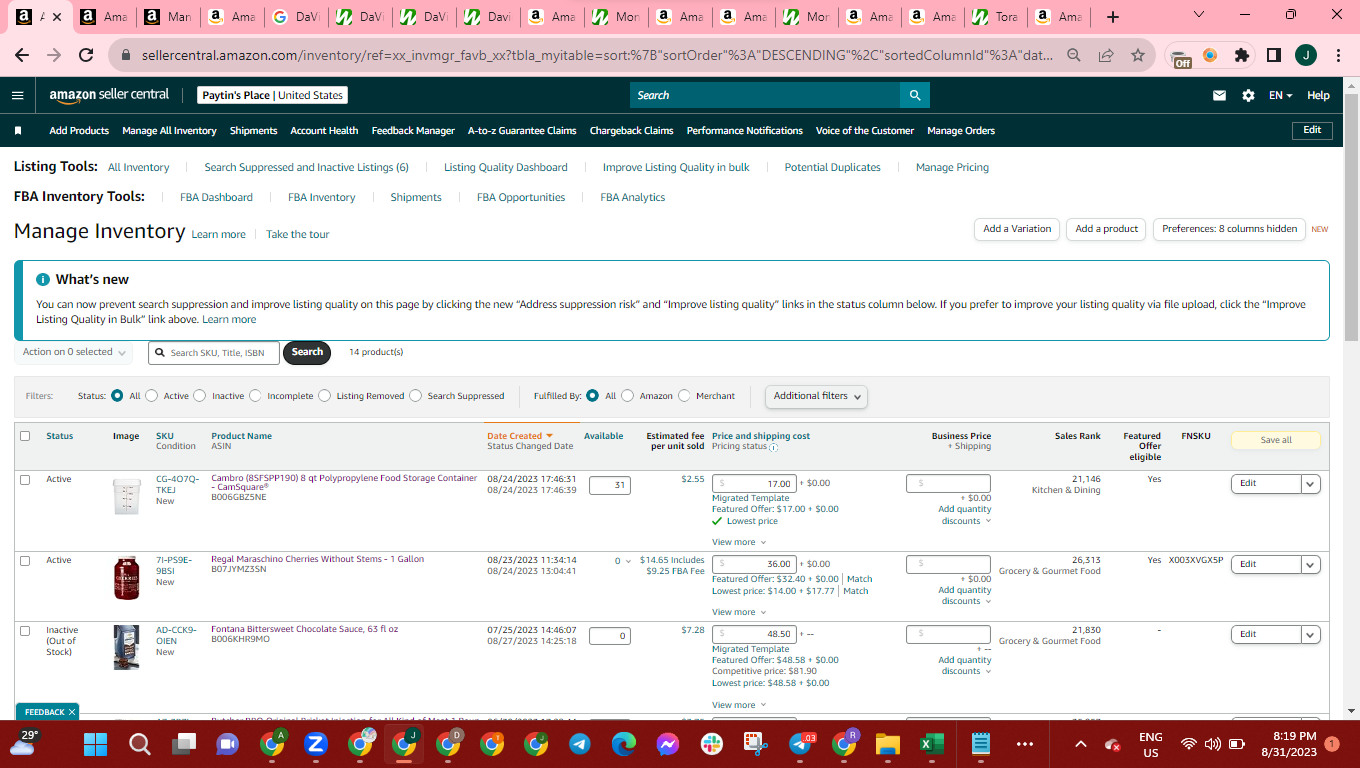The image size is (1360, 768).
Task: Filter by Fulfilled By Amazon radio
Action: click(628, 396)
